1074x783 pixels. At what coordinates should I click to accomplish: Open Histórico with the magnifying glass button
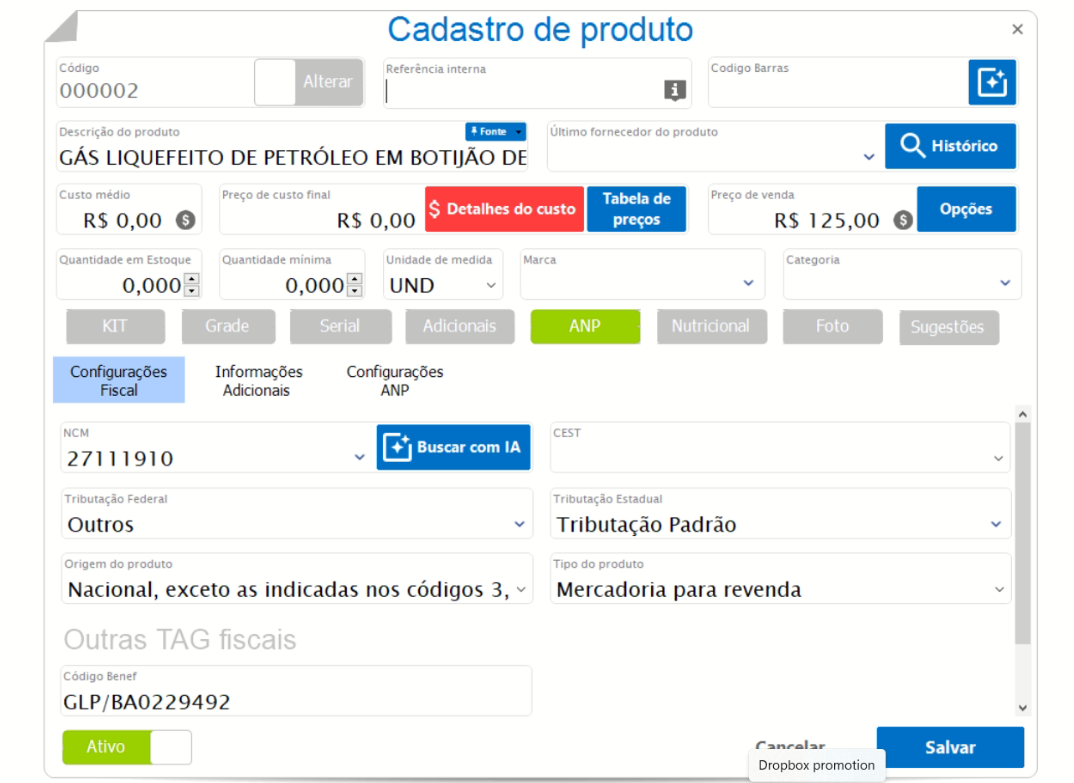pyautogui.click(x=949, y=145)
